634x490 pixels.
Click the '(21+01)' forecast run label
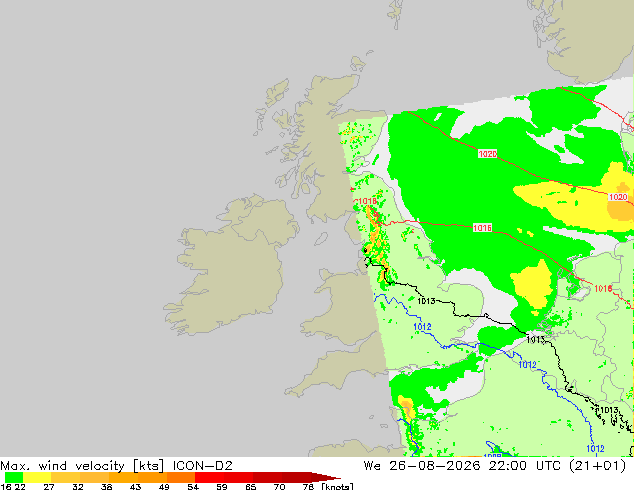coord(598,466)
